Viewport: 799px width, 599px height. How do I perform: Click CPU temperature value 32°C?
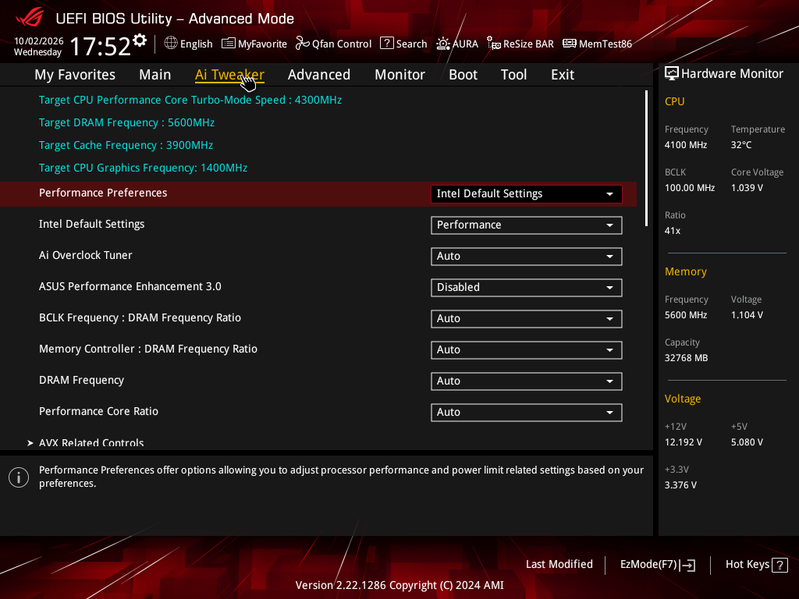click(741, 145)
